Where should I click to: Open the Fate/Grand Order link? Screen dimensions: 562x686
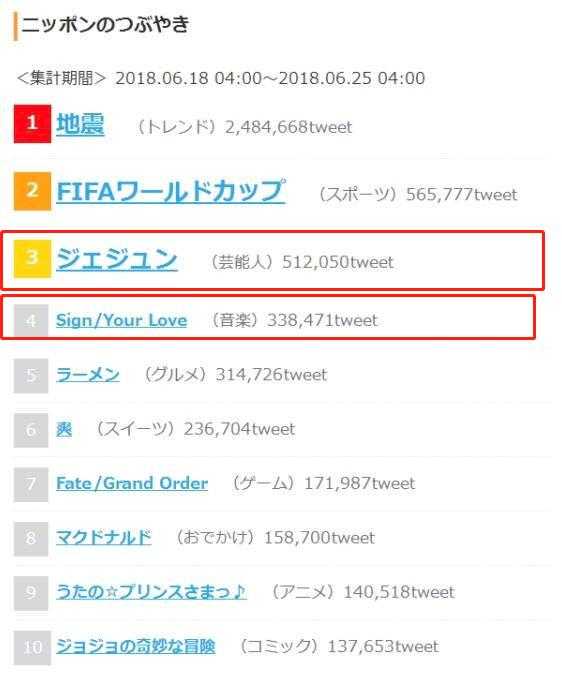[132, 483]
